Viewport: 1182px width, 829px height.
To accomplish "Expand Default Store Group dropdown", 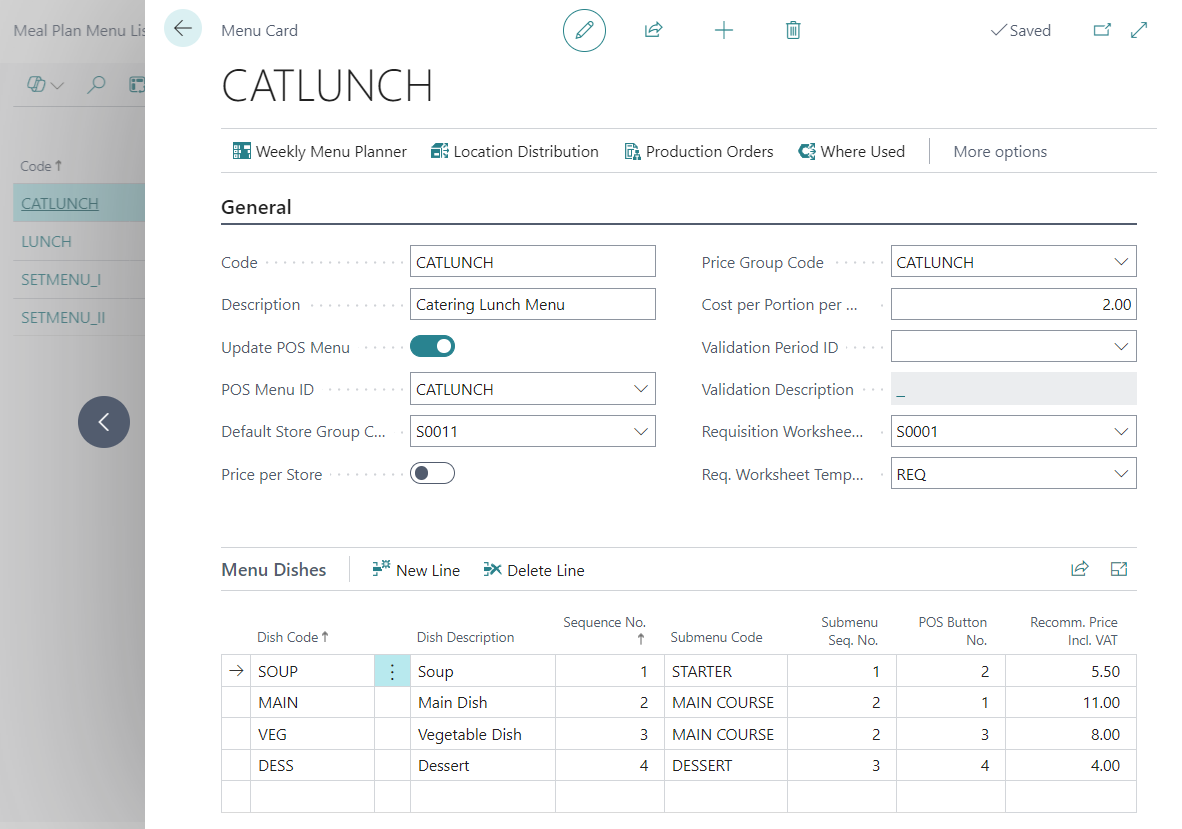I will (x=640, y=431).
